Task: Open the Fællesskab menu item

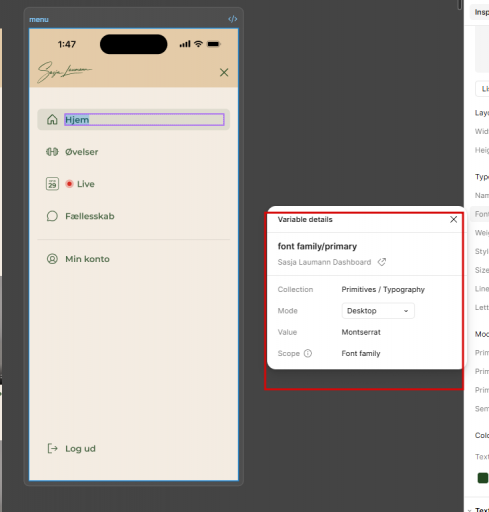Action: (90, 216)
